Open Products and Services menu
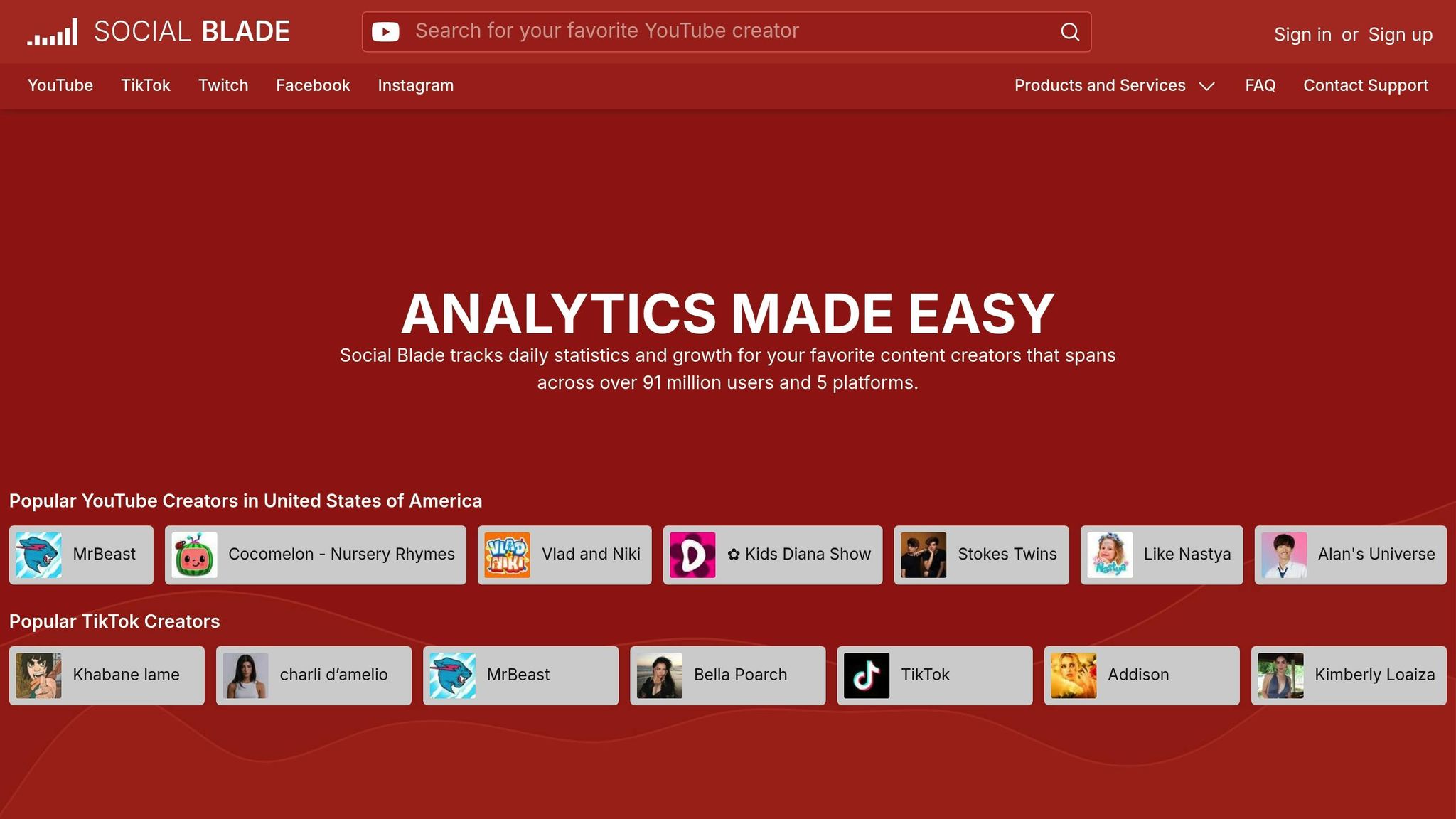Viewport: 1456px width, 819px height. [x=1099, y=85]
